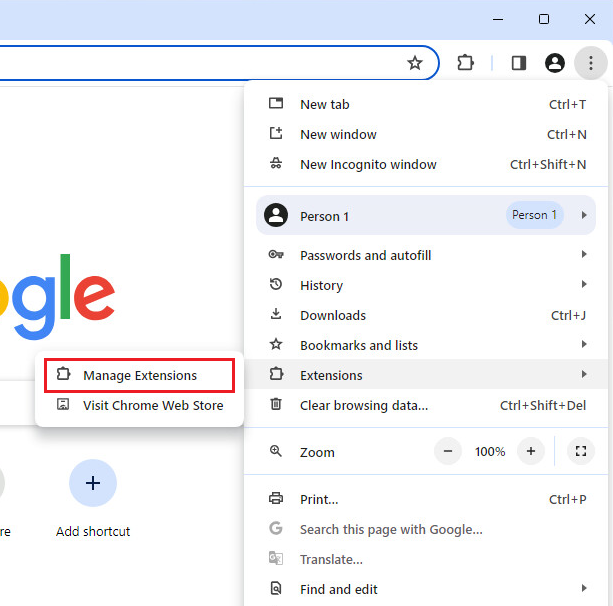Image resolution: width=613 pixels, height=606 pixels.
Task: Enter fullscreen with the fullscreen icon
Action: pos(581,451)
